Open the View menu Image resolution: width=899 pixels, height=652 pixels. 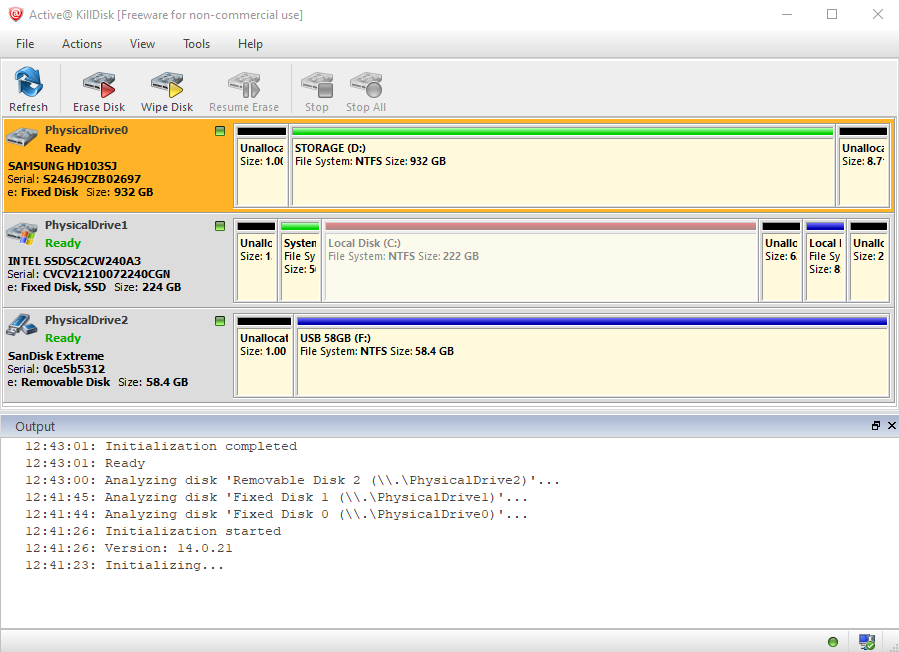(142, 44)
